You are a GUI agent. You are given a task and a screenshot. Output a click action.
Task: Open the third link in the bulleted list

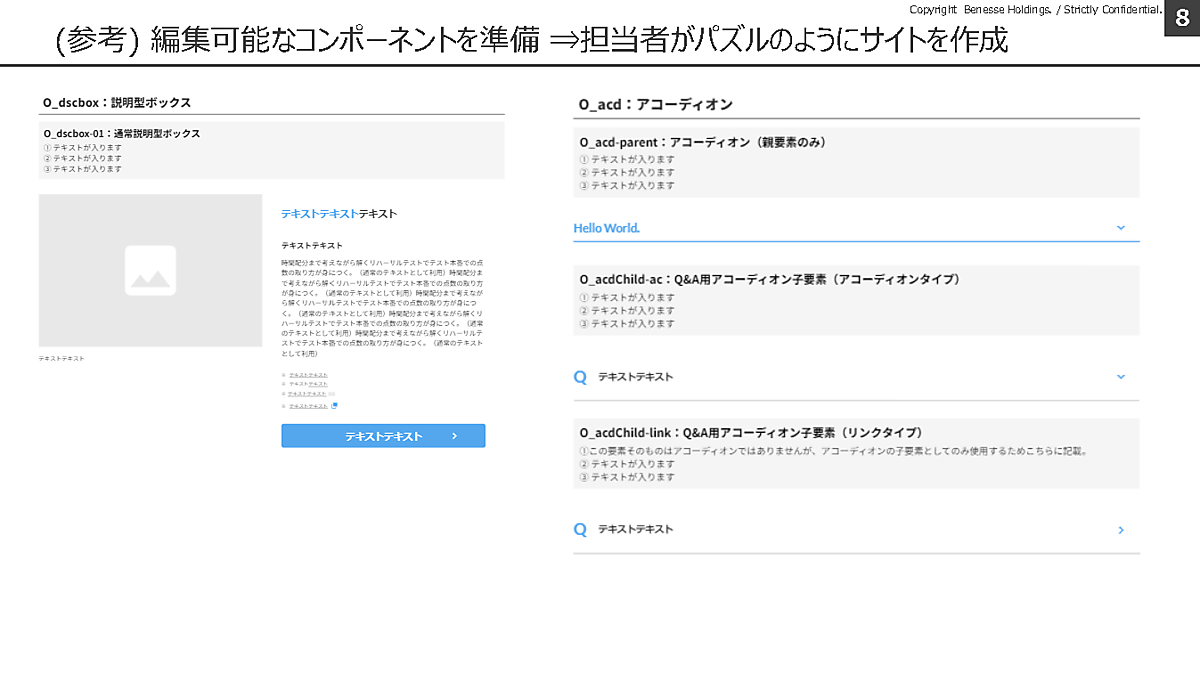308,394
